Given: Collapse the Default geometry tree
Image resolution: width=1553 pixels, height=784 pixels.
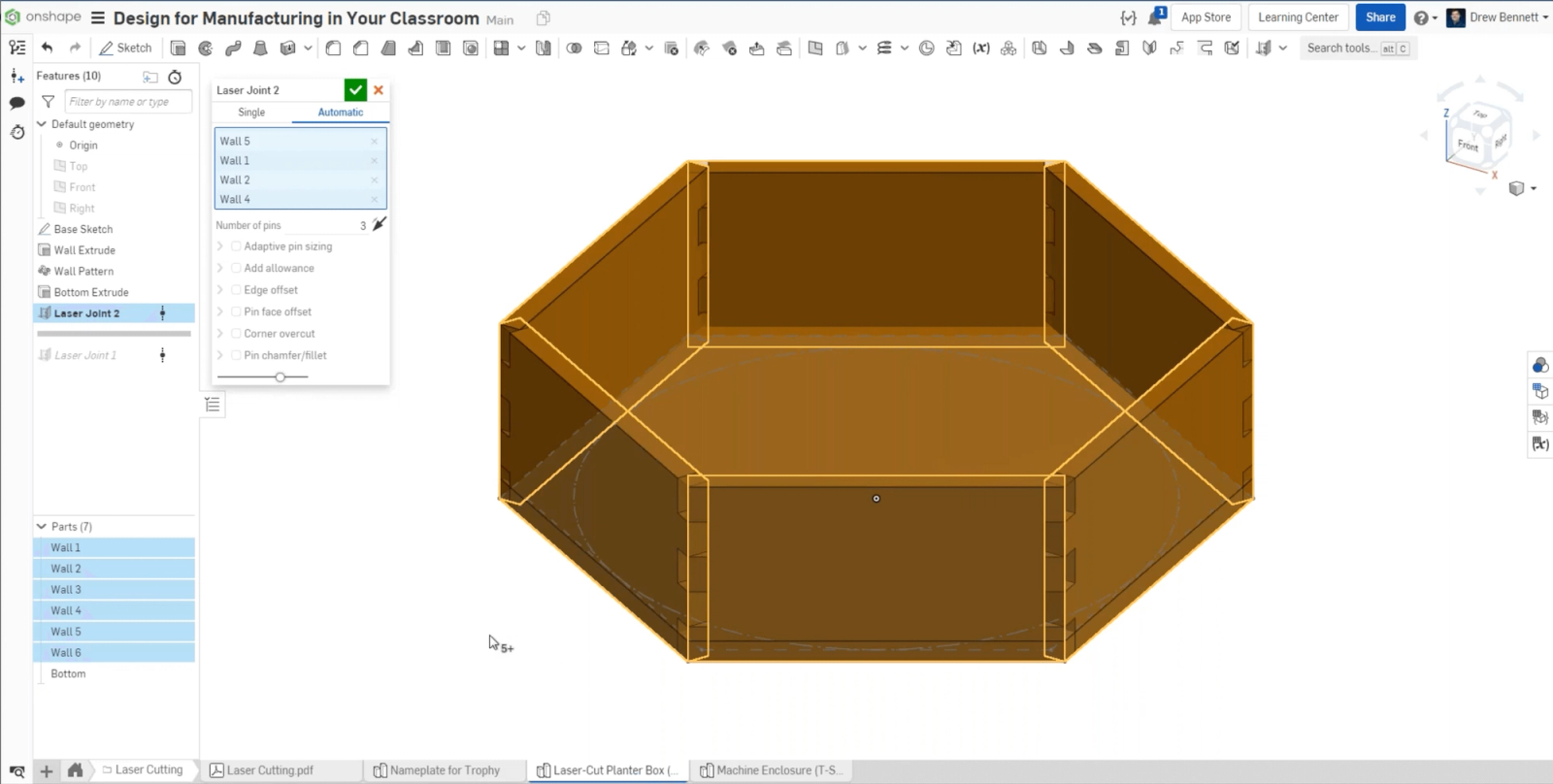Looking at the screenshot, I should tap(42, 124).
